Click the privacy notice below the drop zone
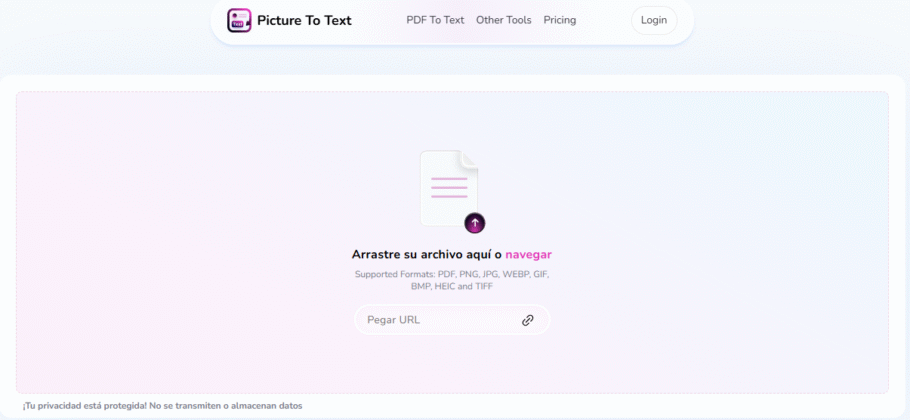This screenshot has height=420, width=910. click(162, 406)
